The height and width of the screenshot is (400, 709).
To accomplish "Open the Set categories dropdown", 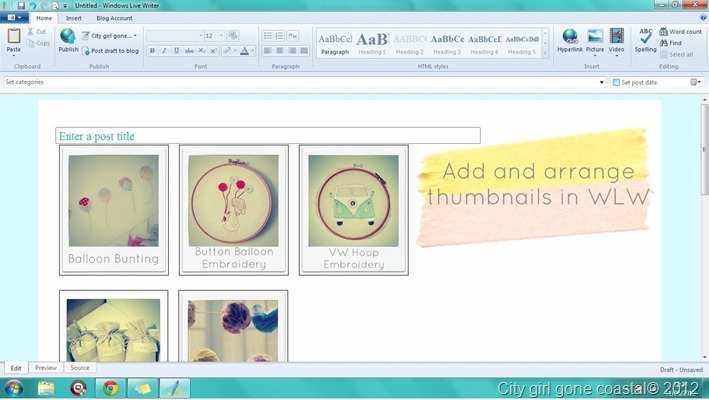I will tap(601, 82).
